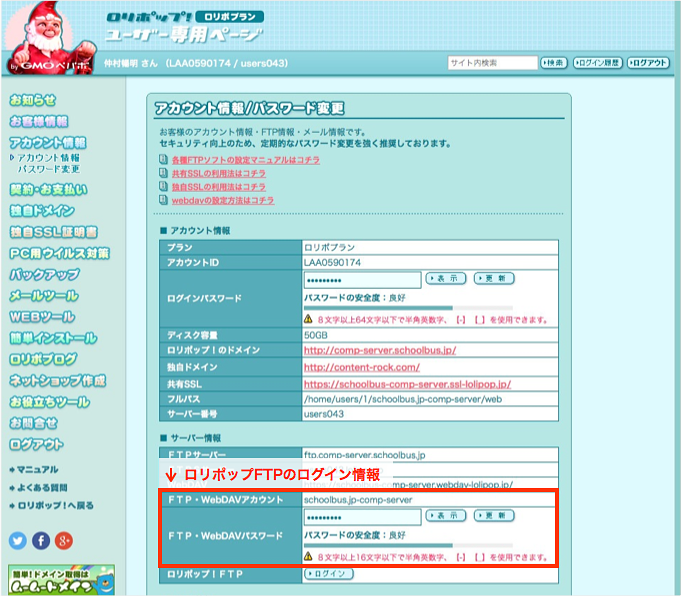Open WEBツール in the sidebar
Image resolution: width=681 pixels, height=596 pixels.
tap(42, 317)
